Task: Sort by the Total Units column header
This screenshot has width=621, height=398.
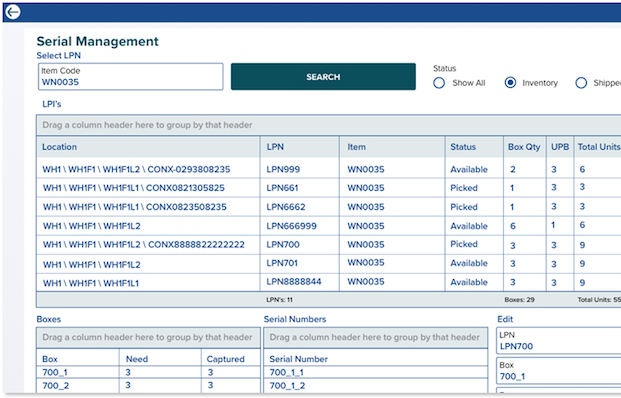Action: (599, 147)
